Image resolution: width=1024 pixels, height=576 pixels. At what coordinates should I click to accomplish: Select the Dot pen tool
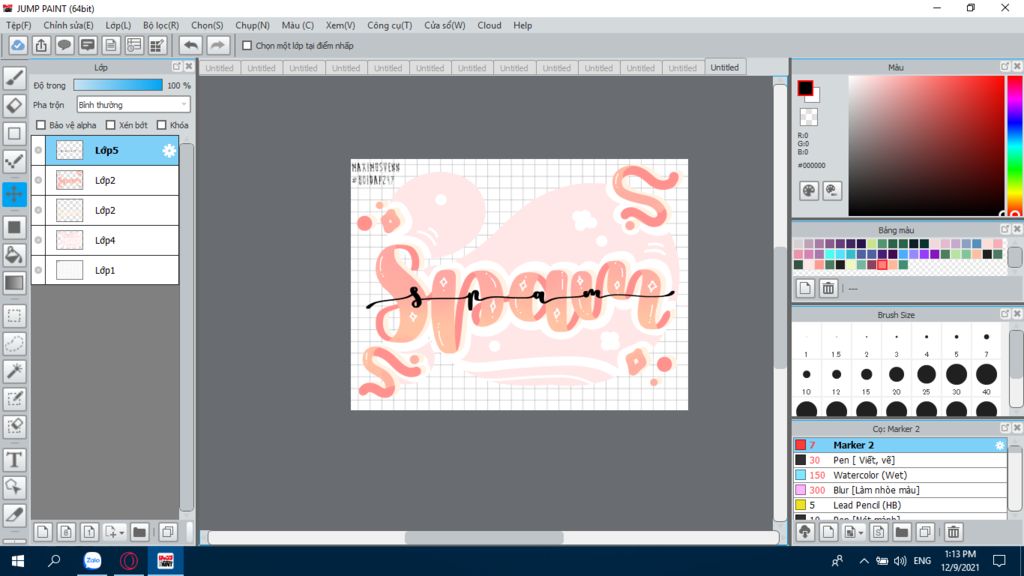[14, 161]
